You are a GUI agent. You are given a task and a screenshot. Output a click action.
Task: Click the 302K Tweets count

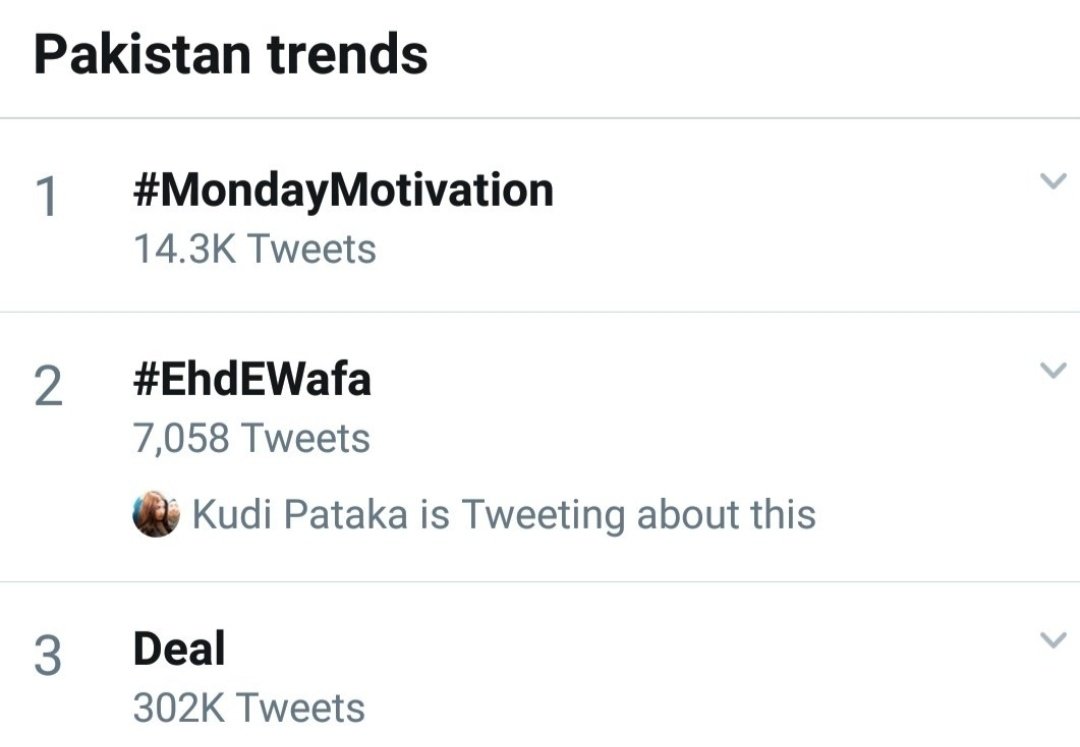coord(249,708)
